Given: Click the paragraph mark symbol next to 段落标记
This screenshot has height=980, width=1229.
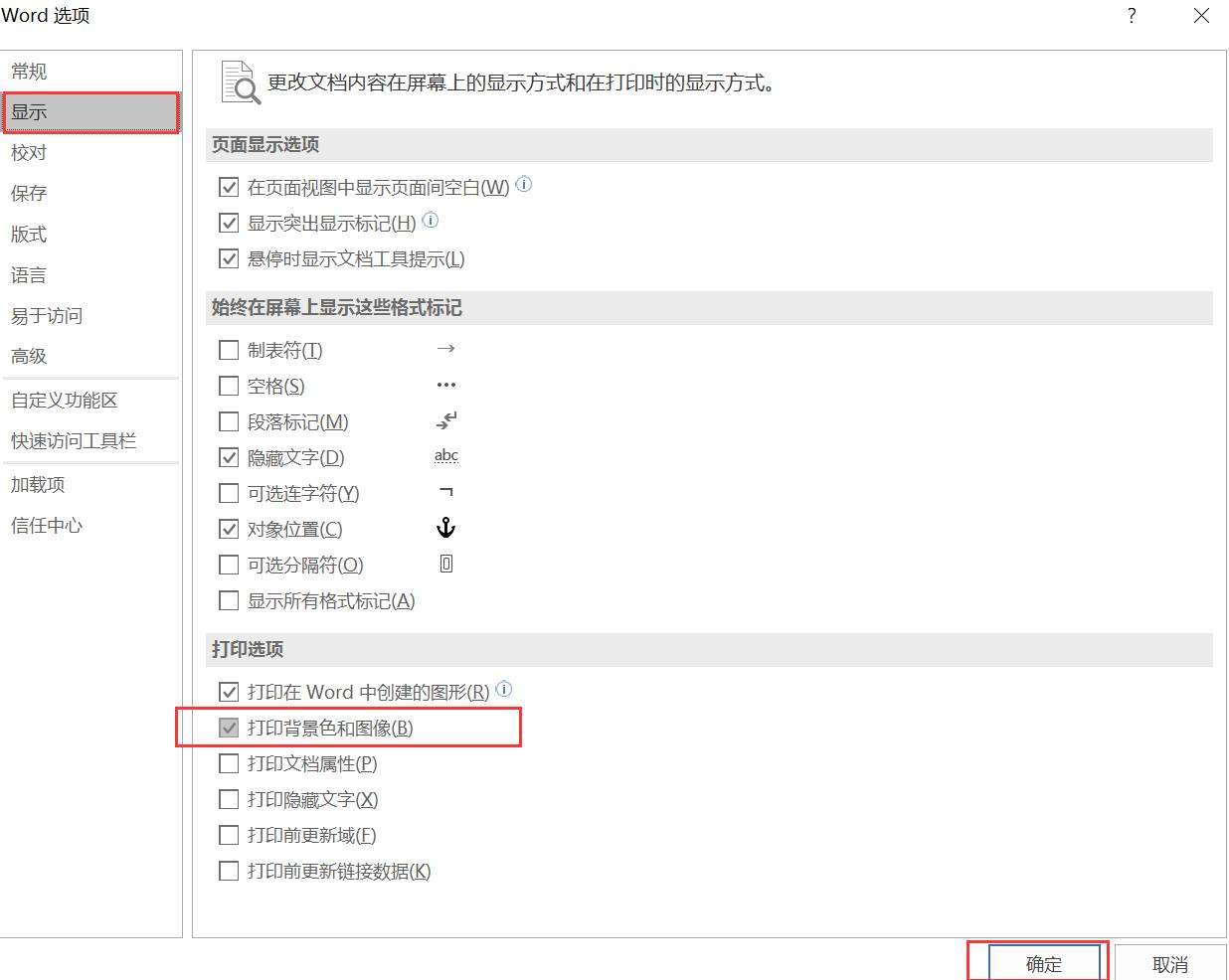Looking at the screenshot, I should tap(445, 420).
